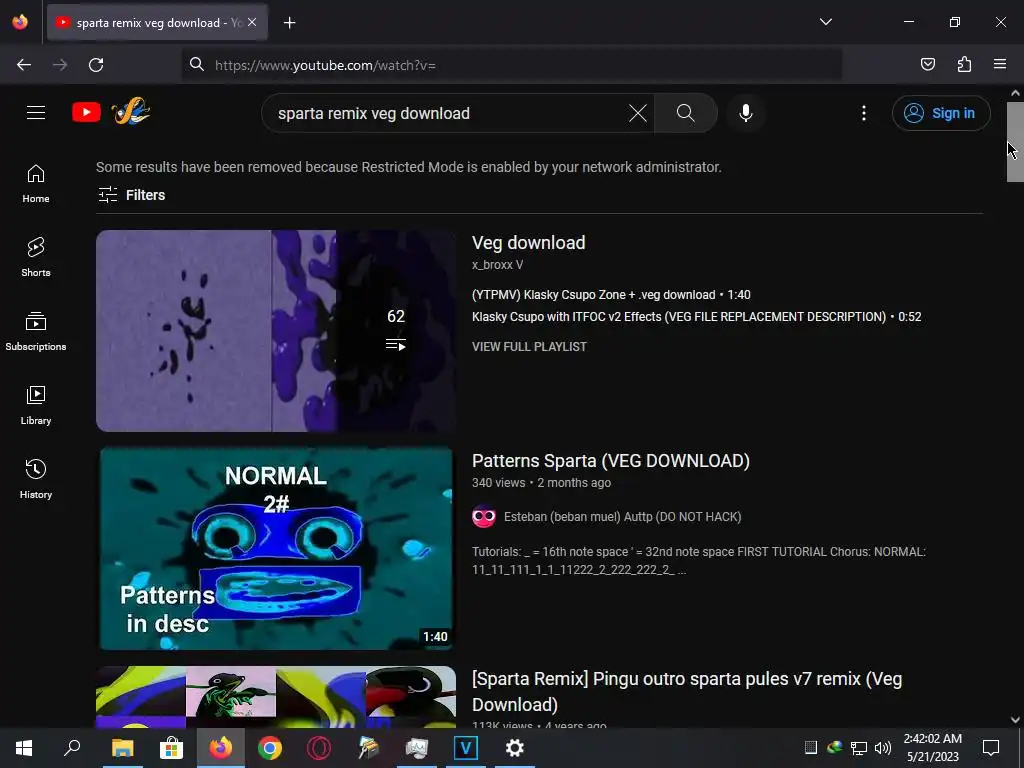Image resolution: width=1024 pixels, height=768 pixels.
Task: Open the YouTube guide hamburger menu
Action: tap(36, 112)
